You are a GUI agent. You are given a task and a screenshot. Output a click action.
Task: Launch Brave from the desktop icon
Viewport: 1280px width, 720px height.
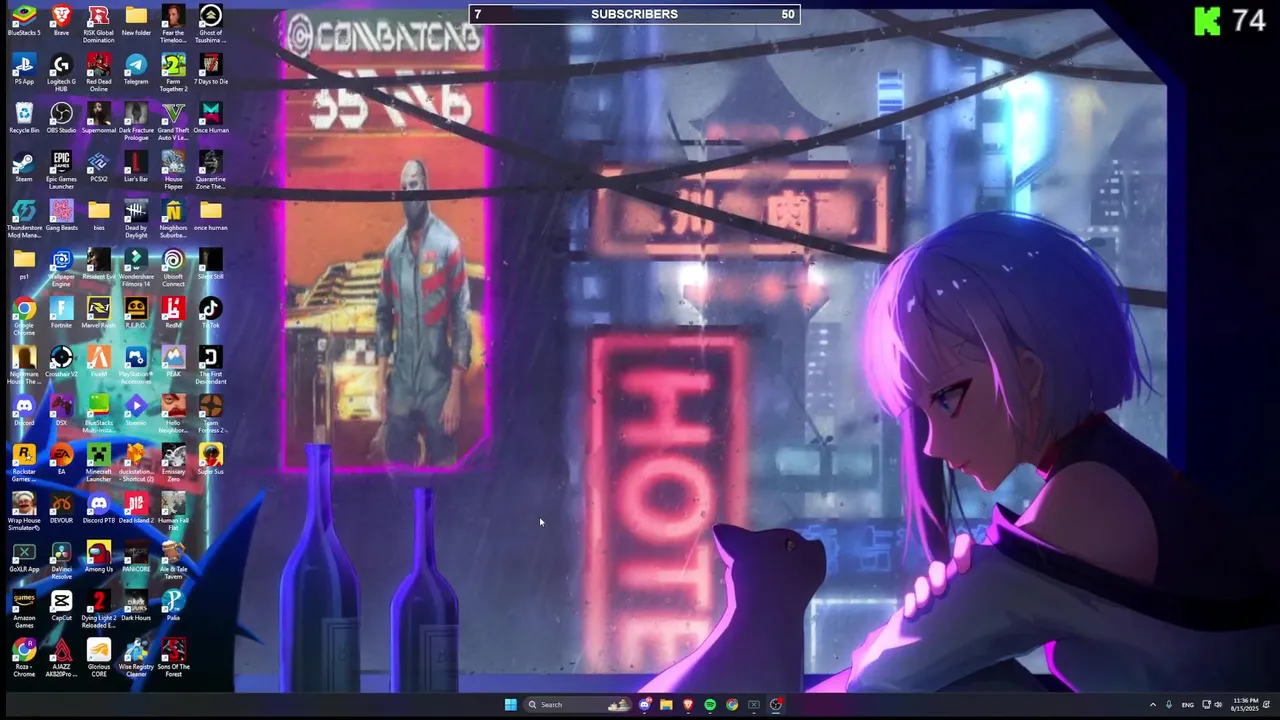point(61,21)
